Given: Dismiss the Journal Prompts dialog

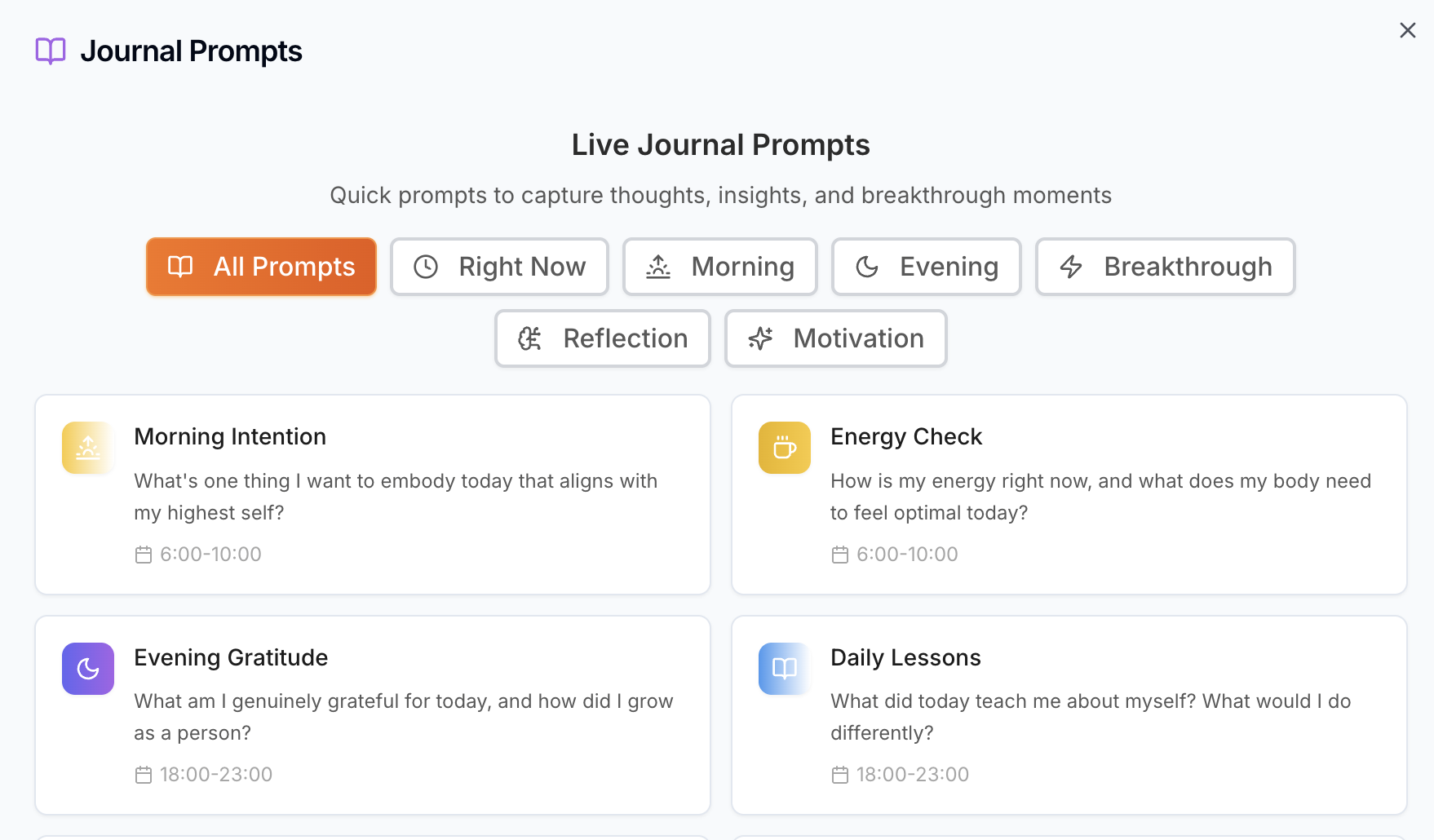Looking at the screenshot, I should click(1407, 29).
